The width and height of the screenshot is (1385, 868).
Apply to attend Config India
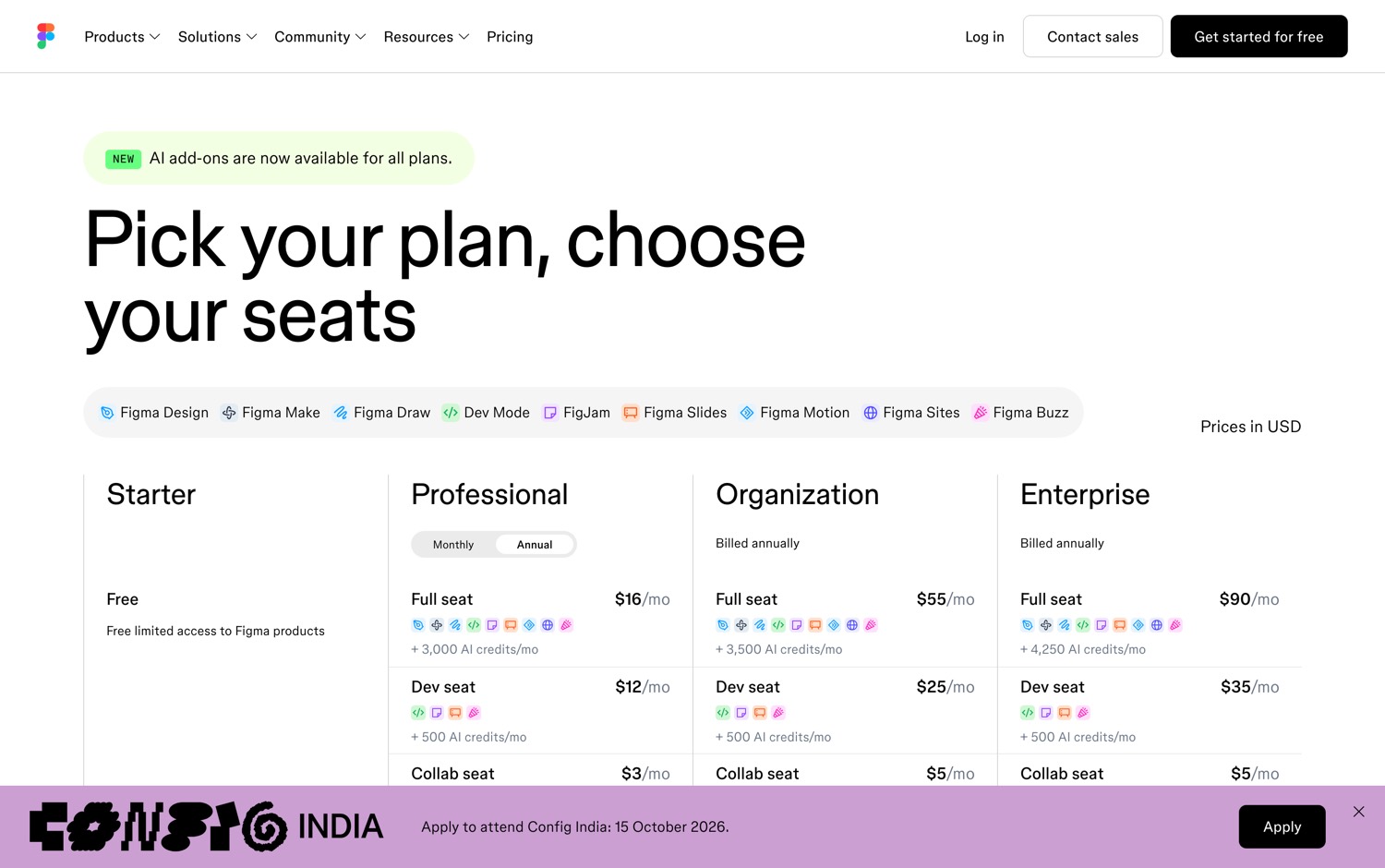point(1282,826)
